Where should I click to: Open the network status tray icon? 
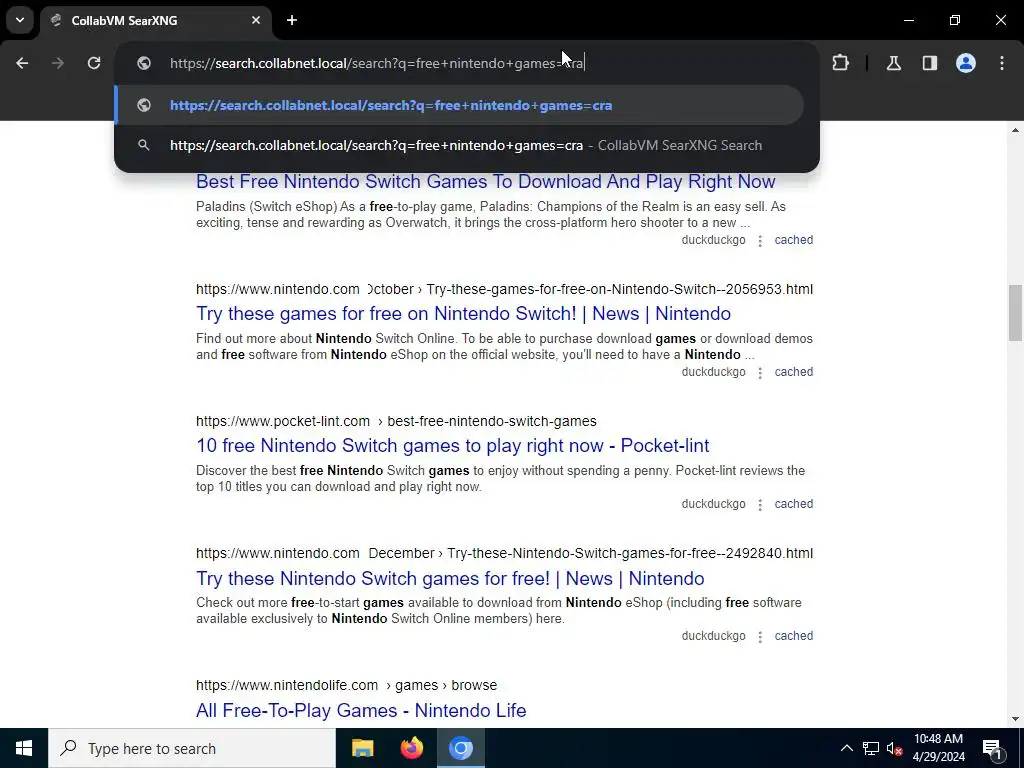pyautogui.click(x=871, y=748)
